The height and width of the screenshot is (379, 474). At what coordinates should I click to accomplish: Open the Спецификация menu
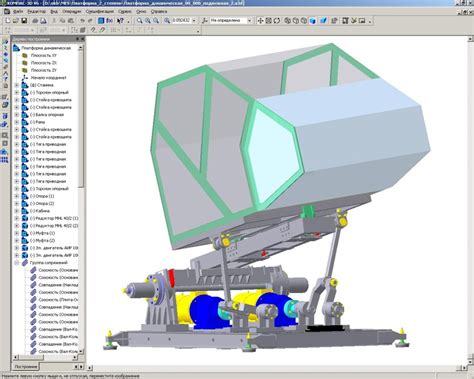[x=100, y=12]
